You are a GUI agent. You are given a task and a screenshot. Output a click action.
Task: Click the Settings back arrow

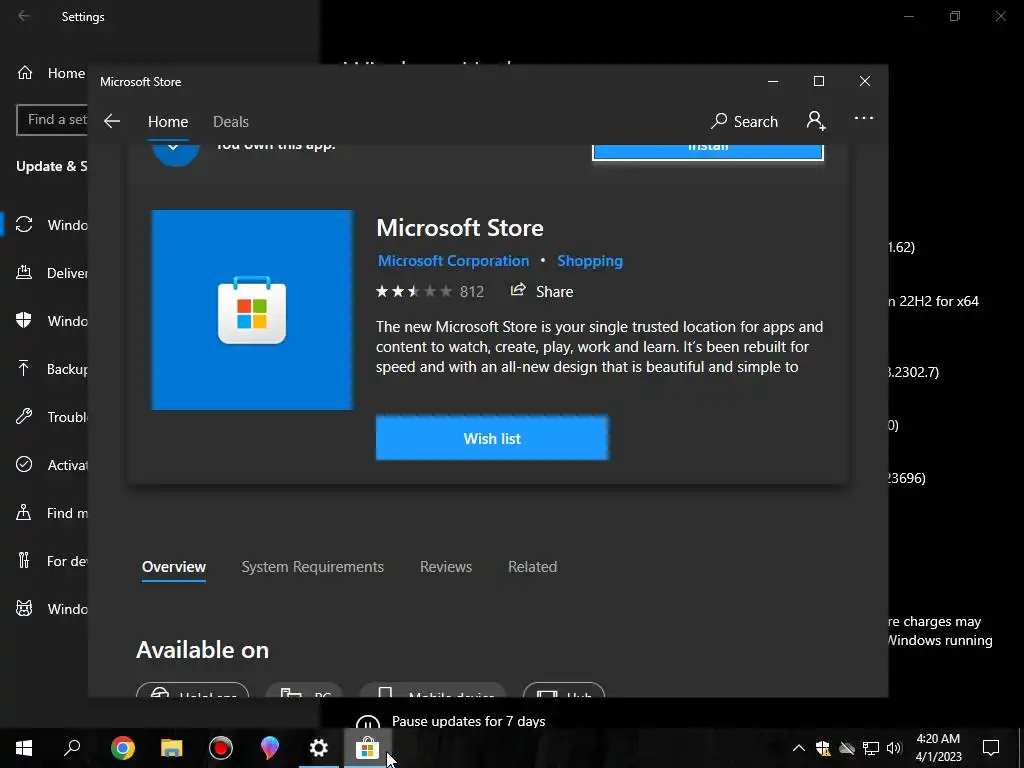coord(24,16)
